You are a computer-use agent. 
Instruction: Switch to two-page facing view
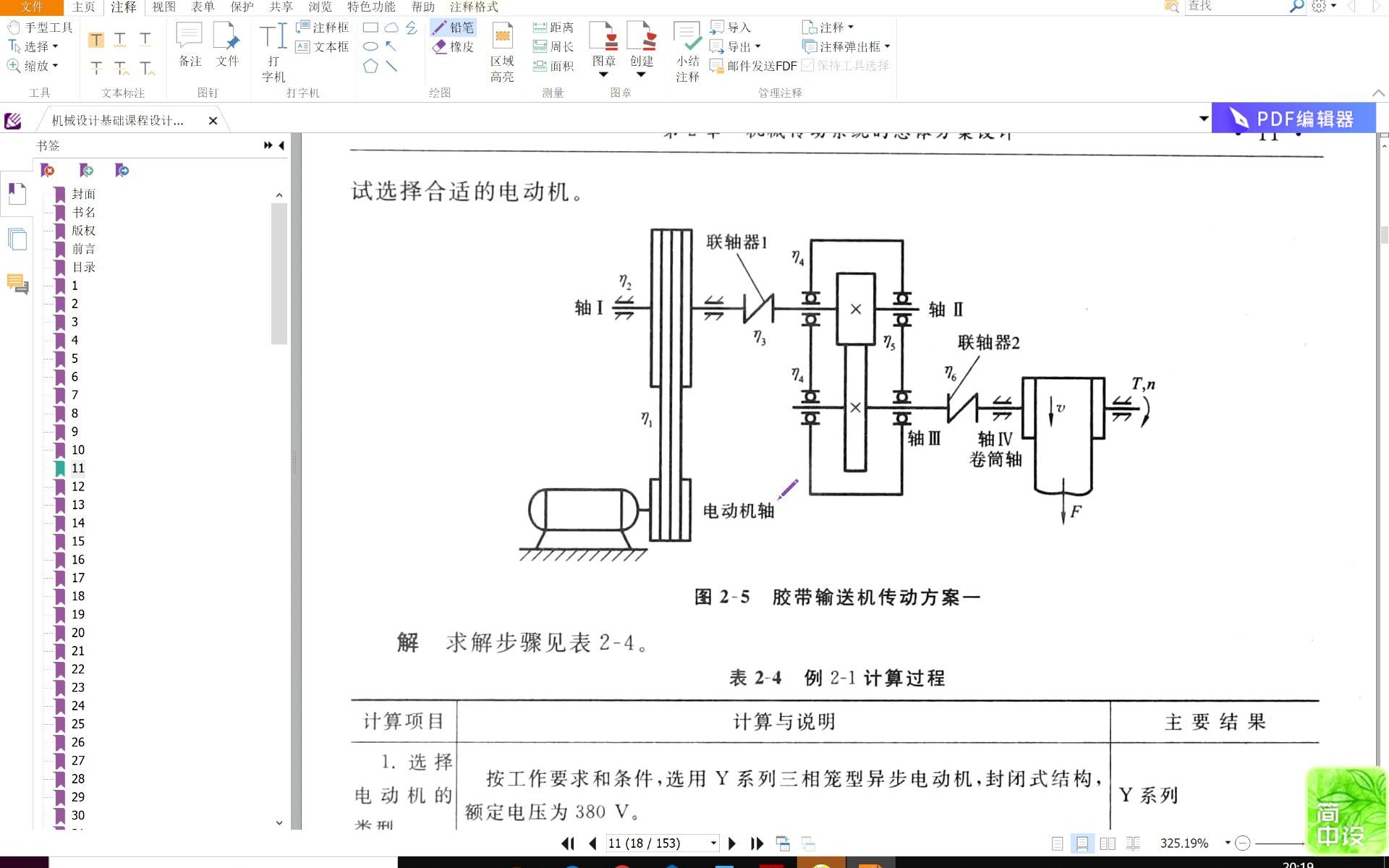1108,843
